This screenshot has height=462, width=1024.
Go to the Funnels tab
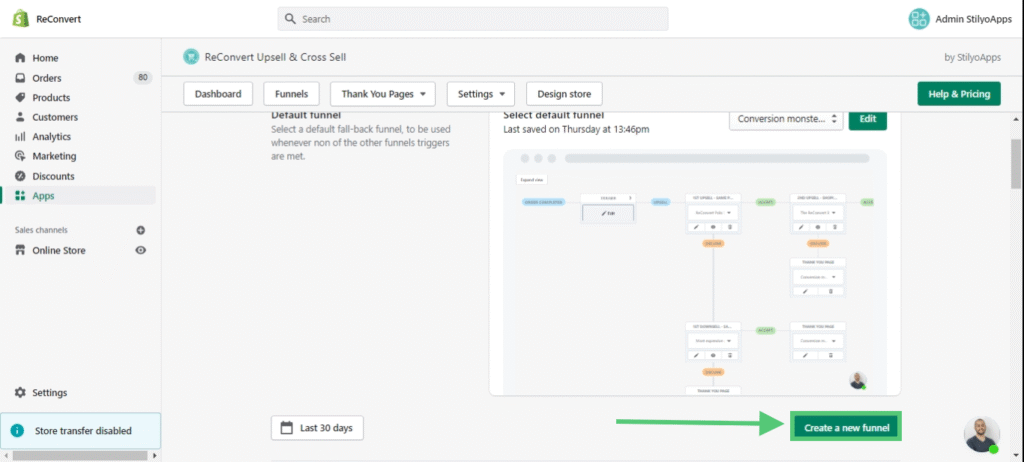tap(291, 94)
